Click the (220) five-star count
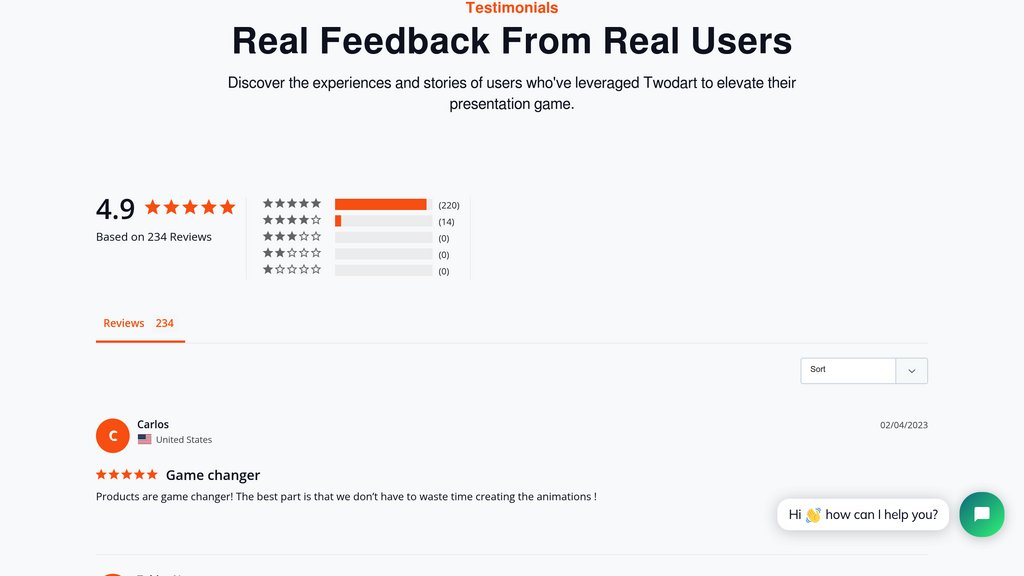The height and width of the screenshot is (576, 1024). tap(449, 205)
